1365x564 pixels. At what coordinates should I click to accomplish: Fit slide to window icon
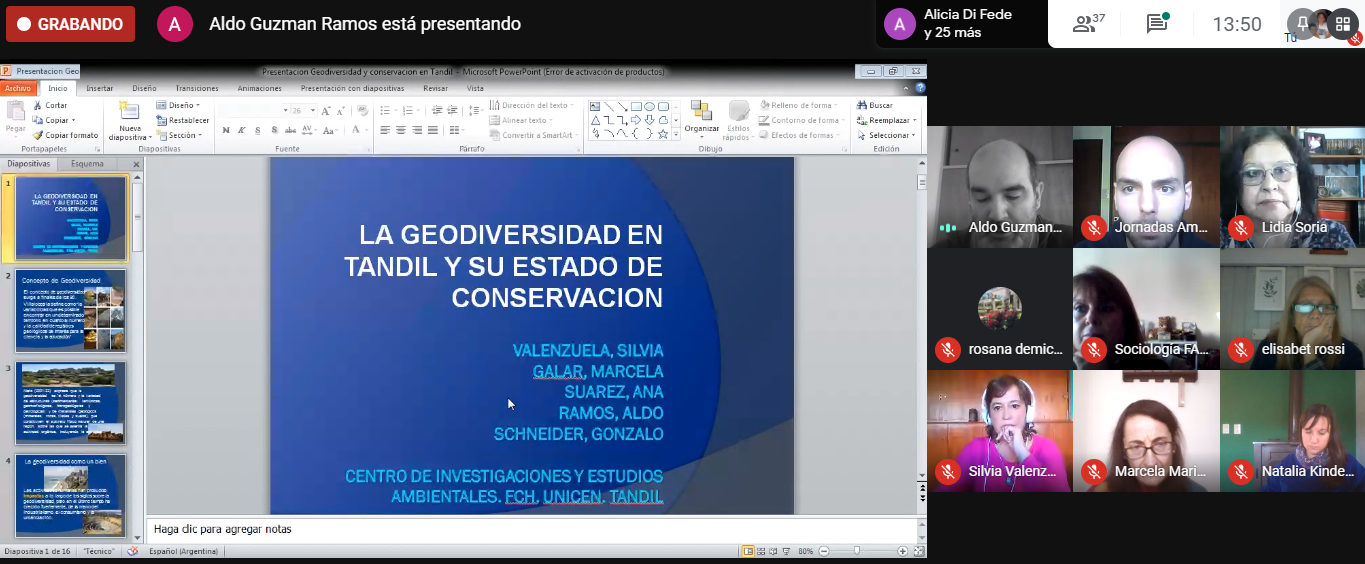[x=918, y=551]
